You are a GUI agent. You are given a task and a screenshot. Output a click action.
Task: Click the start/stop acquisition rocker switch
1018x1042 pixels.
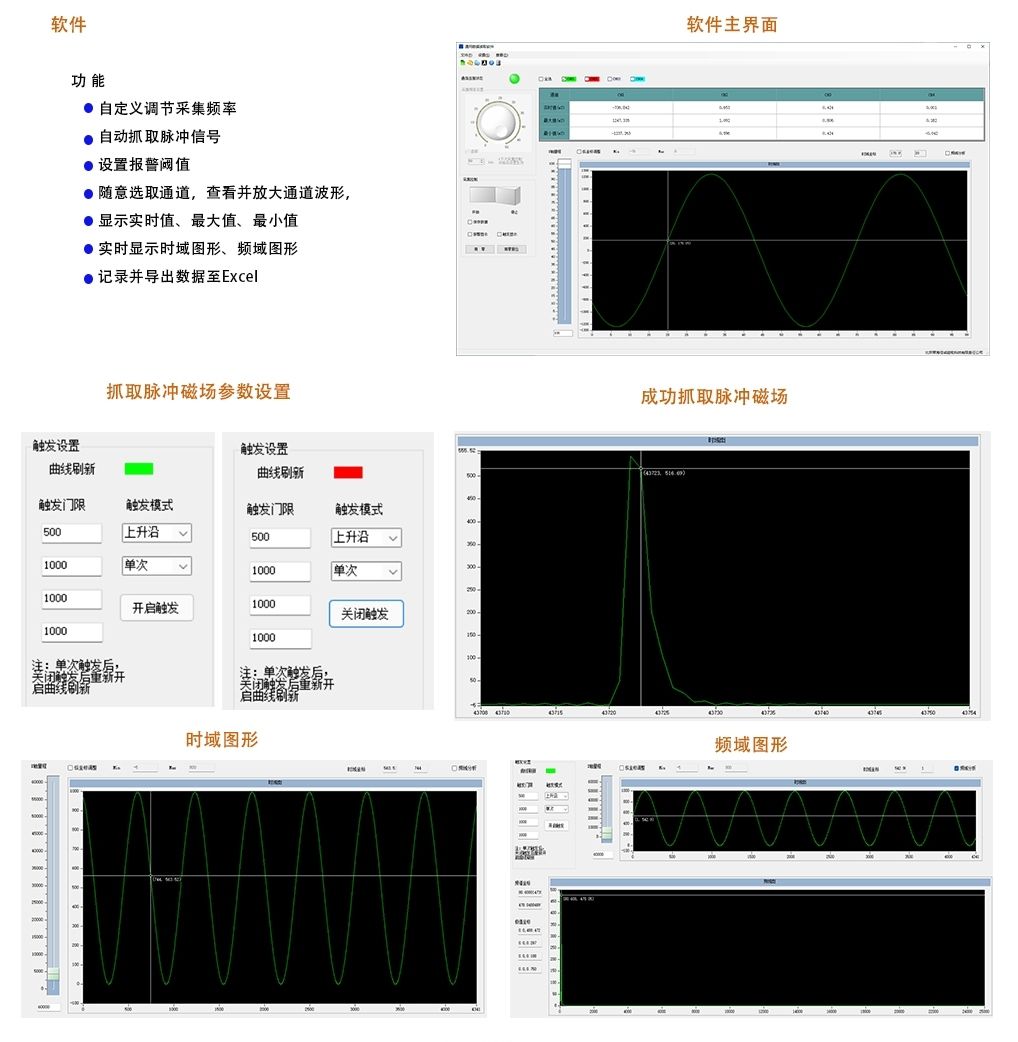[x=495, y=195]
